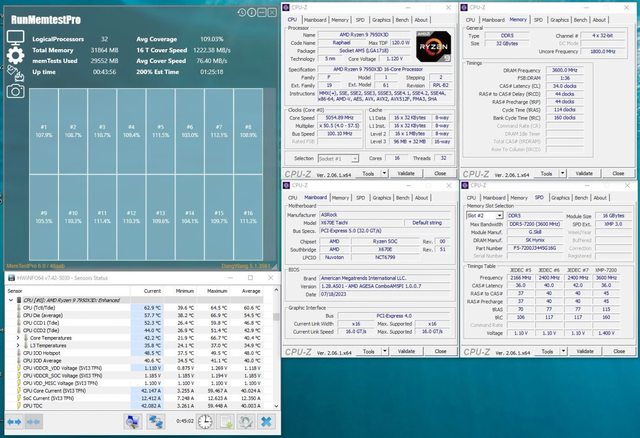This screenshot has width=640, height=438.
Task: Click the HWiNFO reset values icon
Action: (x=247, y=421)
